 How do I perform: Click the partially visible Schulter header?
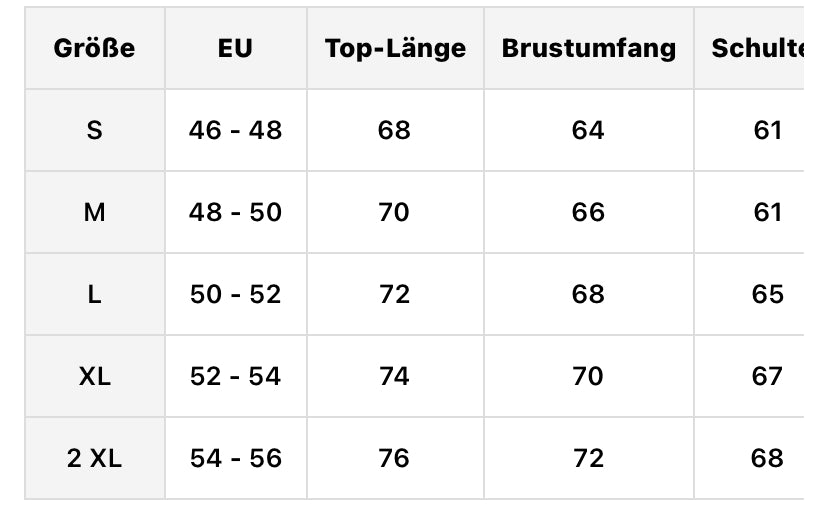[x=757, y=48]
